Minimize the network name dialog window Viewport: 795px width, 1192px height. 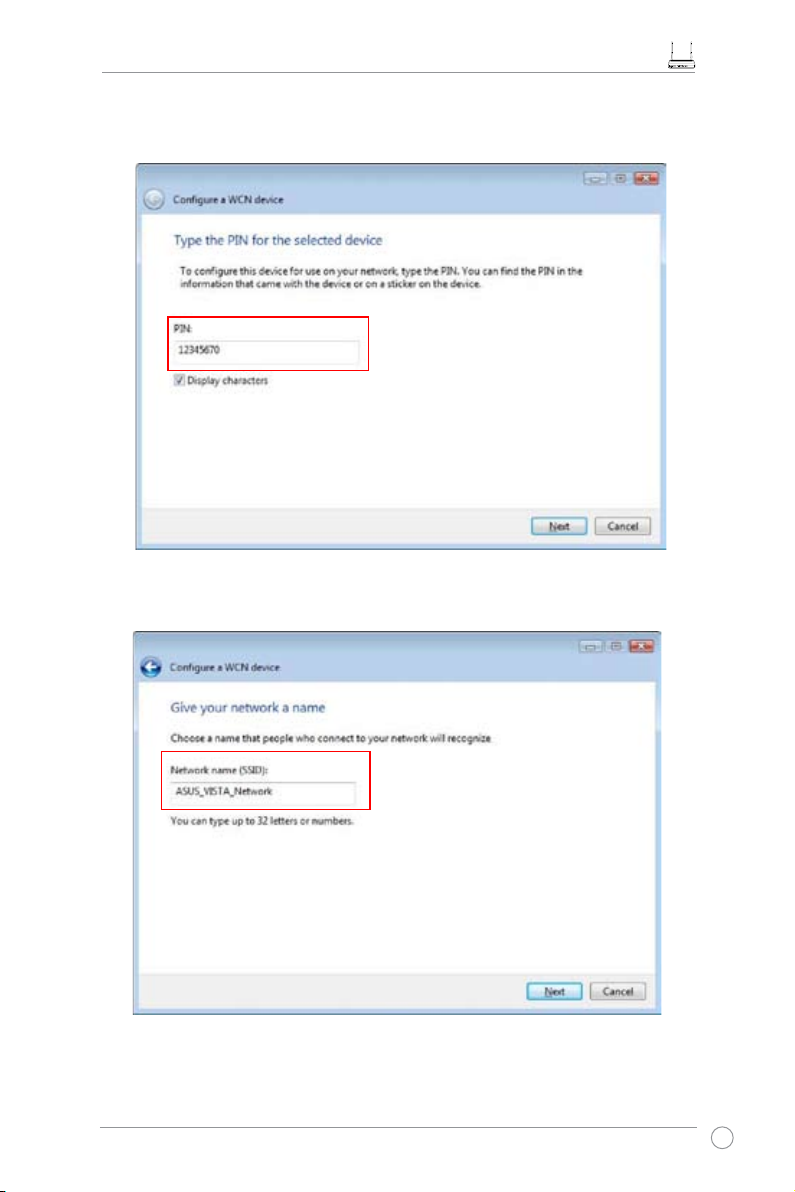point(591,646)
